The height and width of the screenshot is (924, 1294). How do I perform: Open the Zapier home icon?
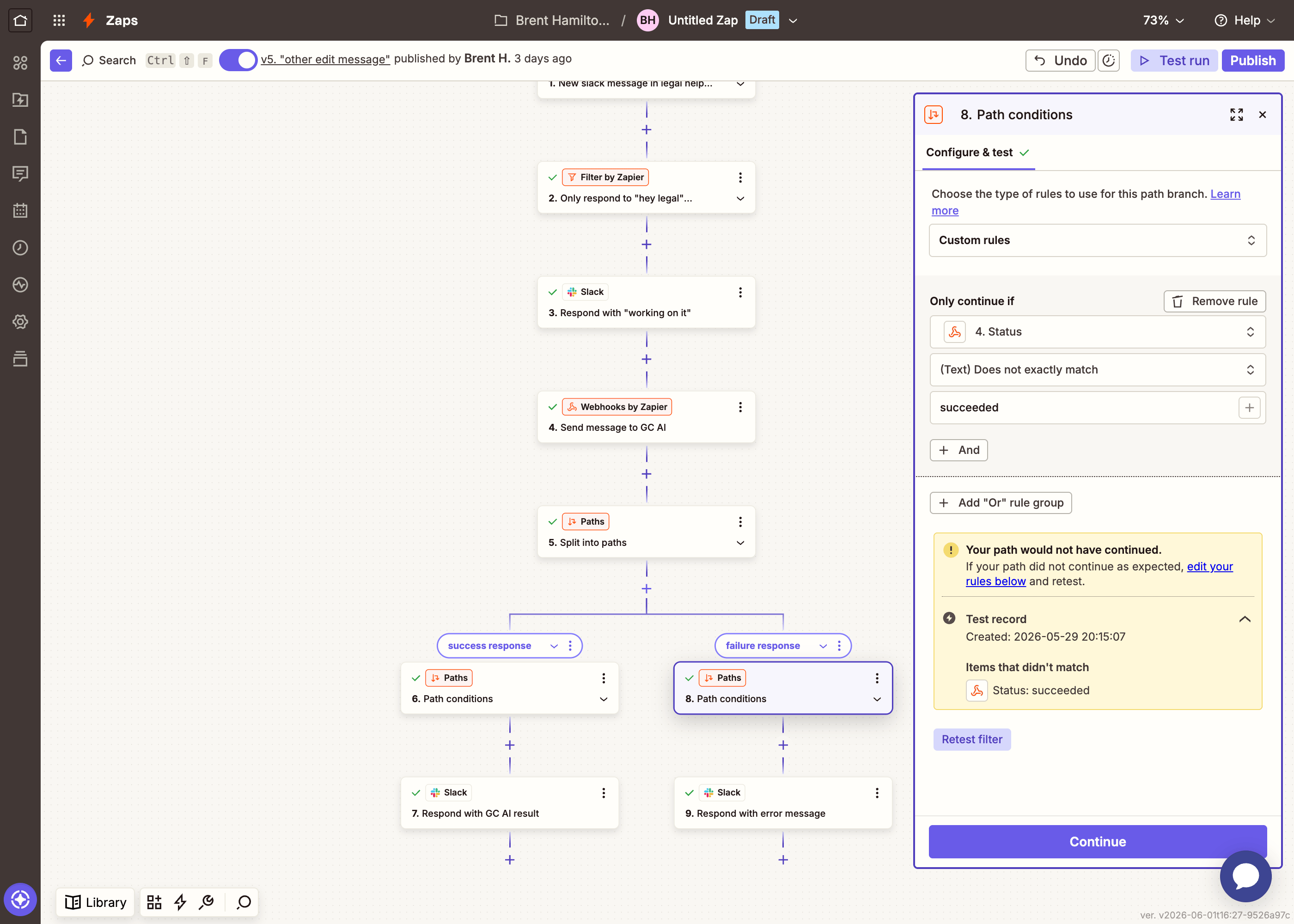20,20
